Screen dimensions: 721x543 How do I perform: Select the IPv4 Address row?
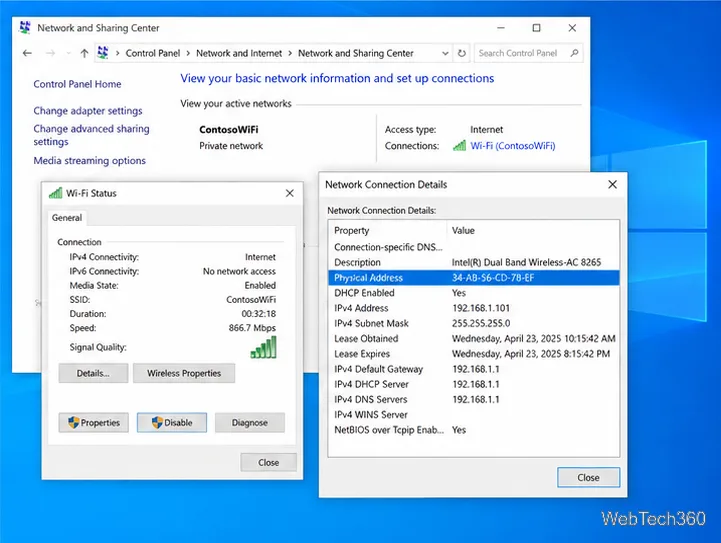(x=474, y=308)
